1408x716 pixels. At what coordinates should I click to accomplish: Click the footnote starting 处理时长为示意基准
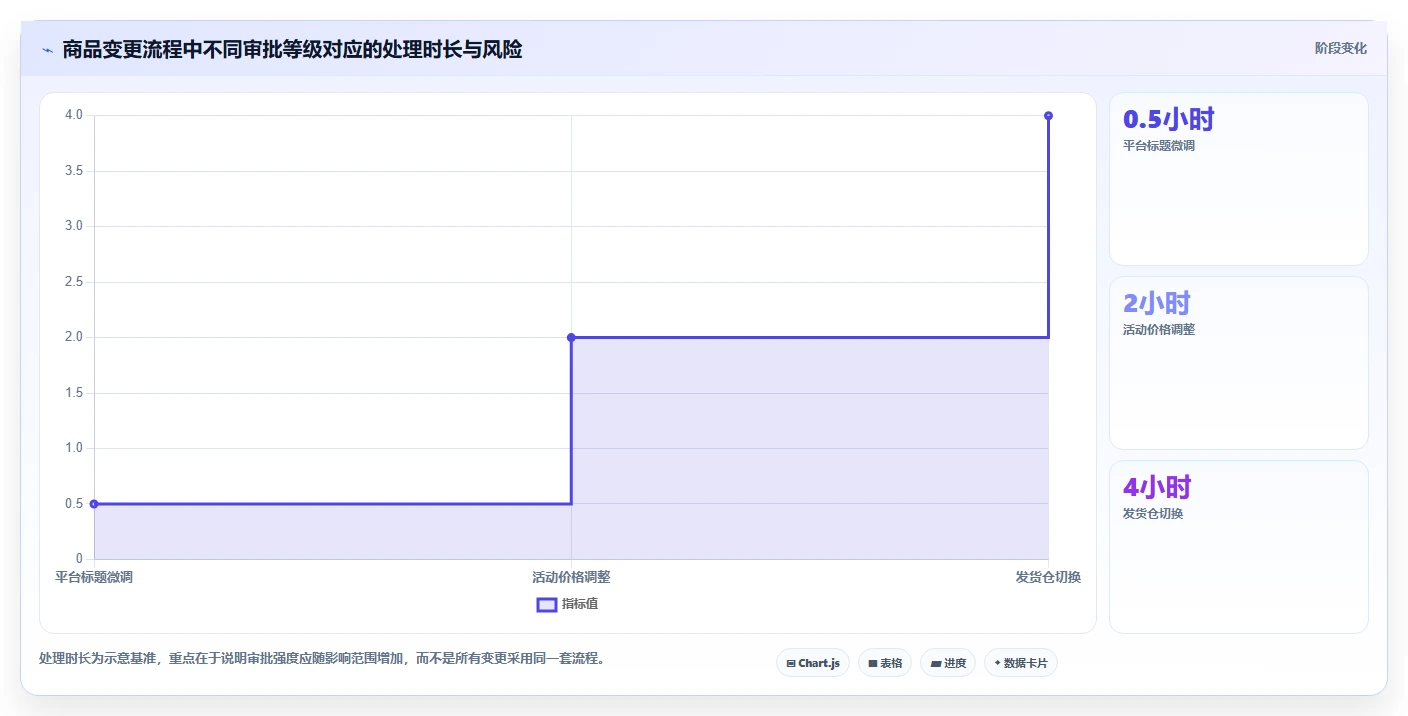coord(322,659)
